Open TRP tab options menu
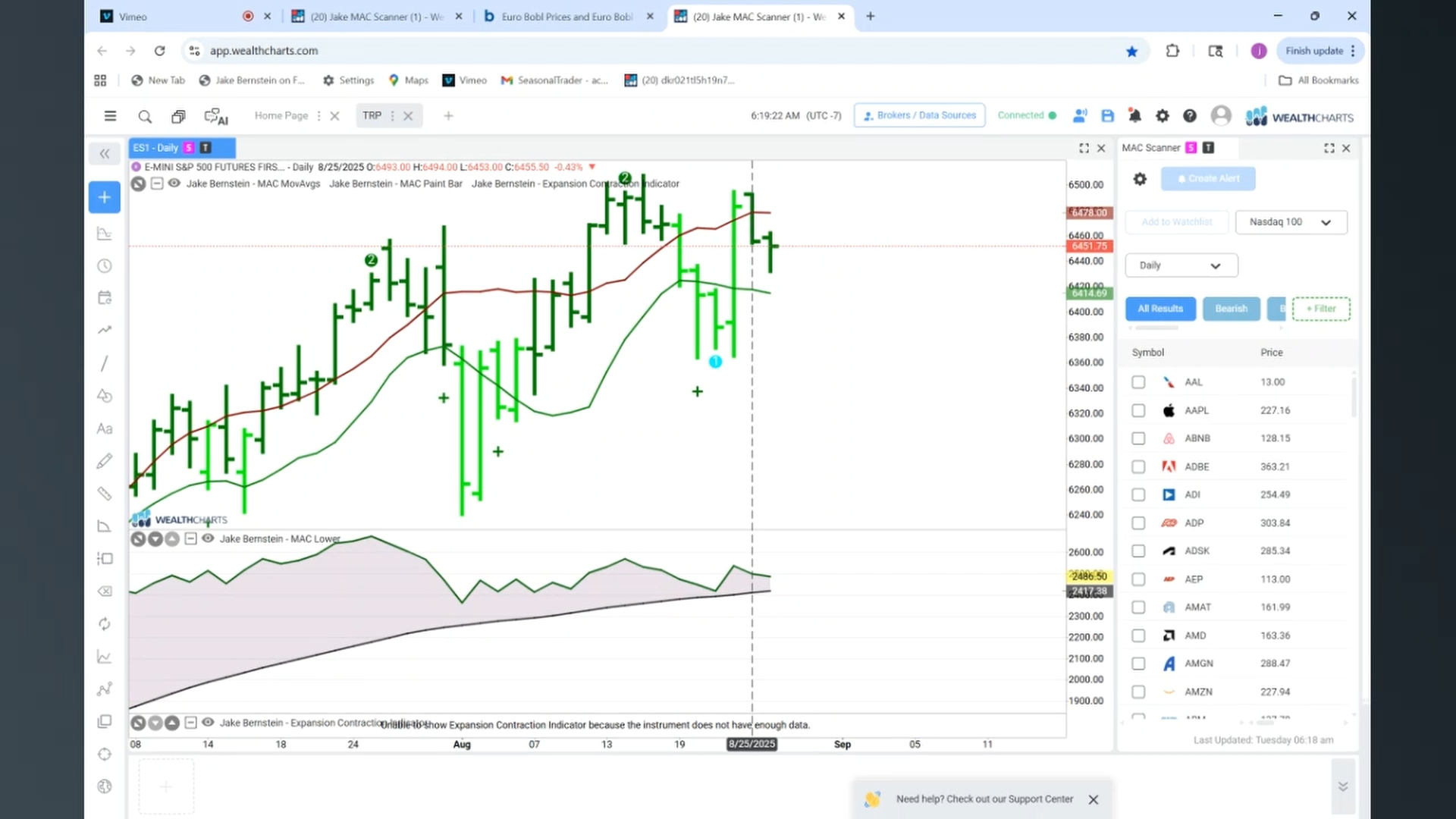Screen dimensions: 1456x819 (392, 116)
